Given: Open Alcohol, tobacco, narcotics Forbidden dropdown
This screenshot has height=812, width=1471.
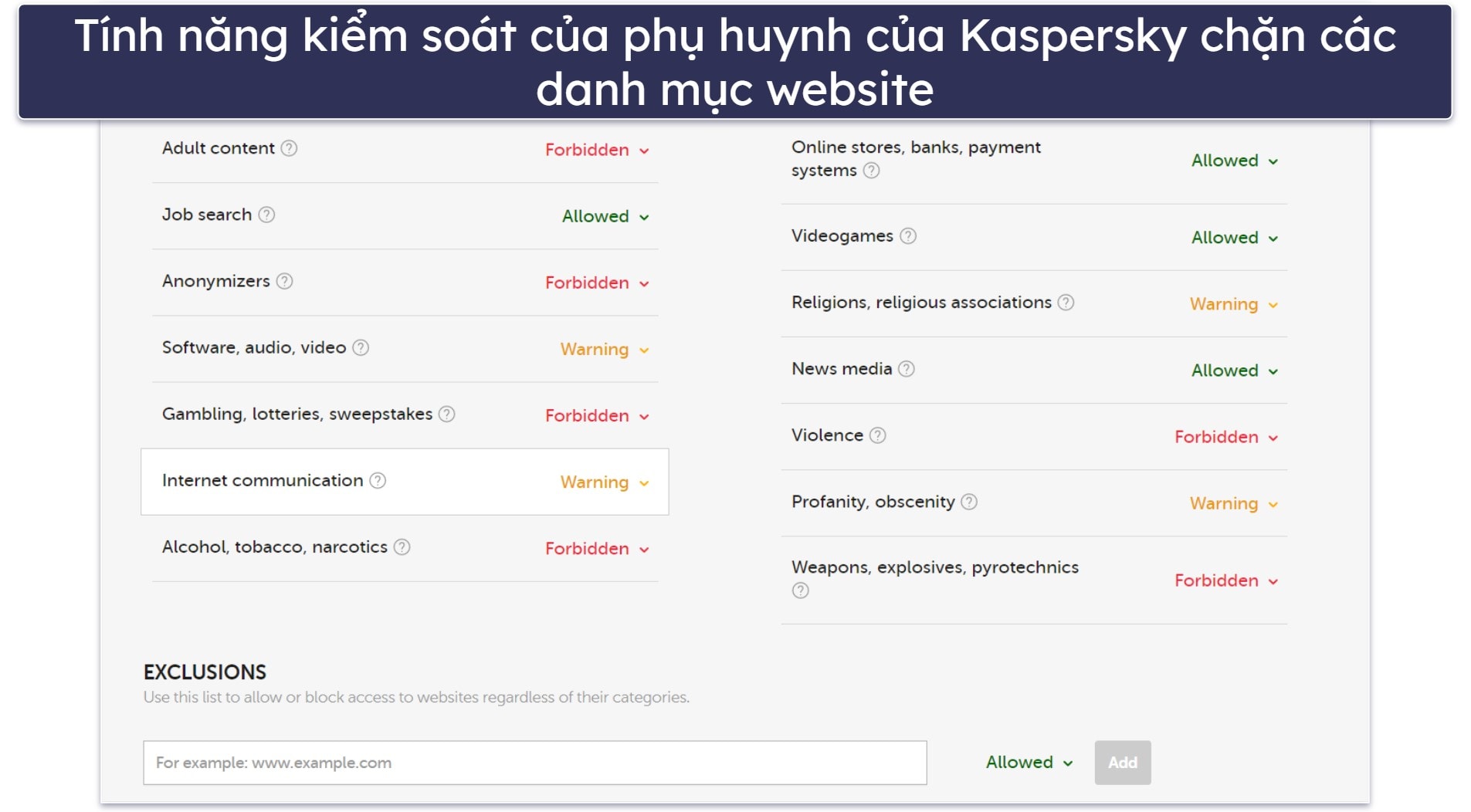Looking at the screenshot, I should point(597,548).
